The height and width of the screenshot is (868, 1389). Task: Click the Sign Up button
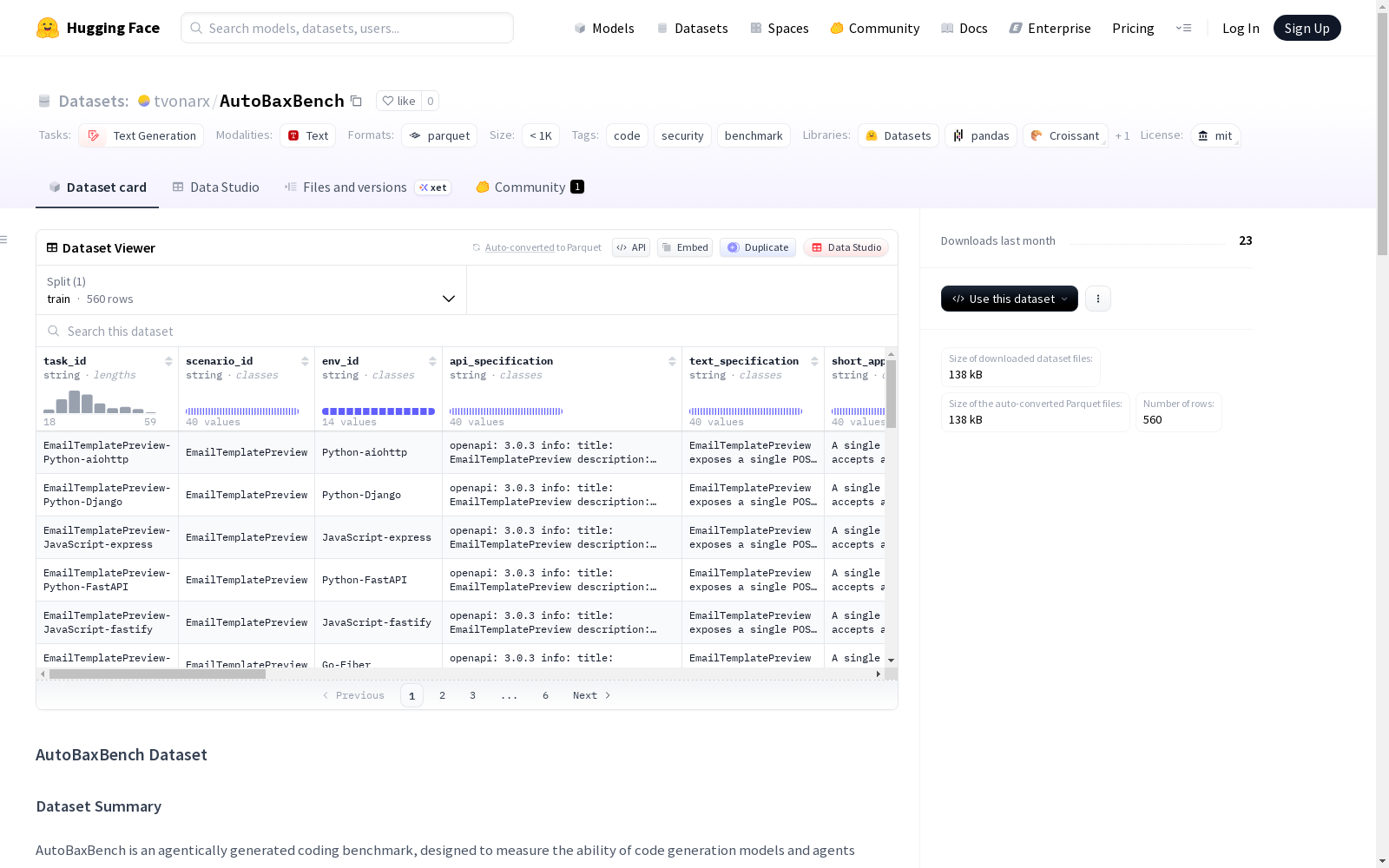pos(1307,28)
